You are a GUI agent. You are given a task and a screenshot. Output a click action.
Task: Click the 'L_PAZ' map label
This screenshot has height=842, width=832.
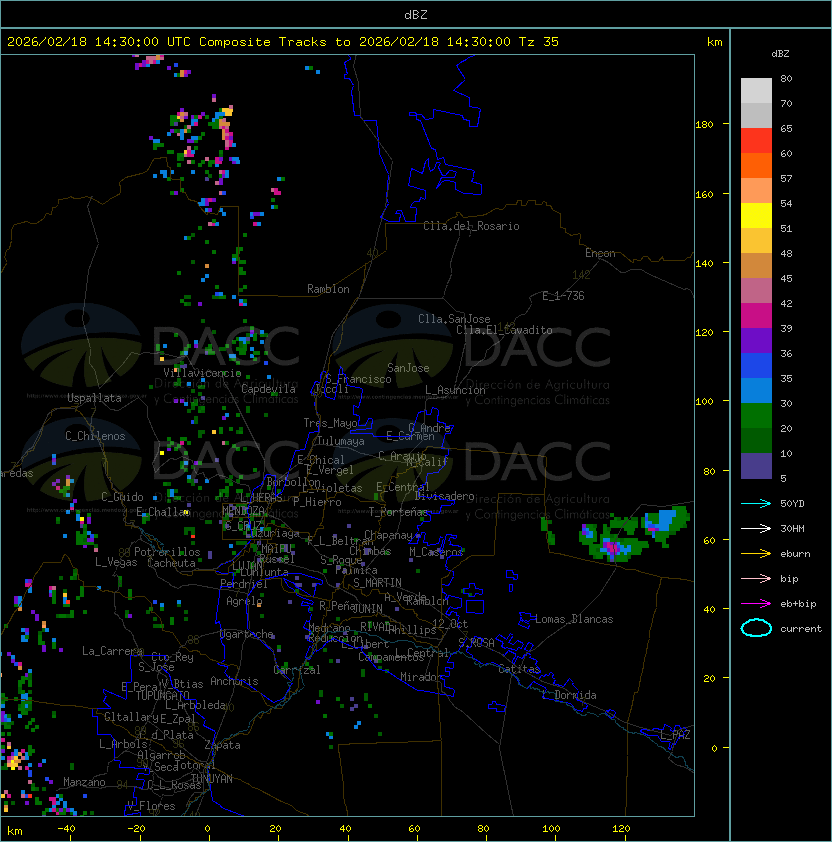pyautogui.click(x=675, y=735)
